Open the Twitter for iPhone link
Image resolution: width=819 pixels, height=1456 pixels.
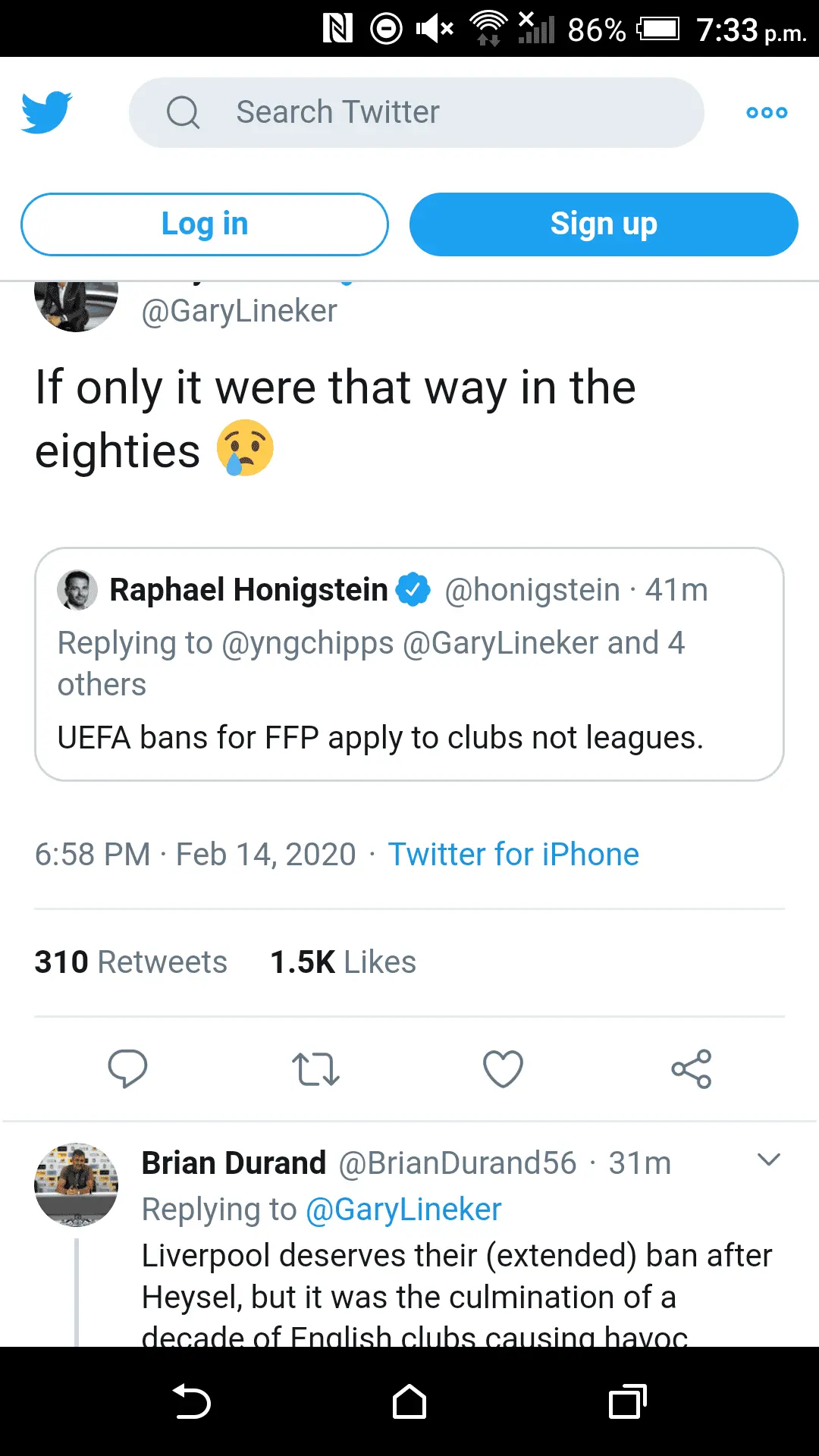point(513,855)
